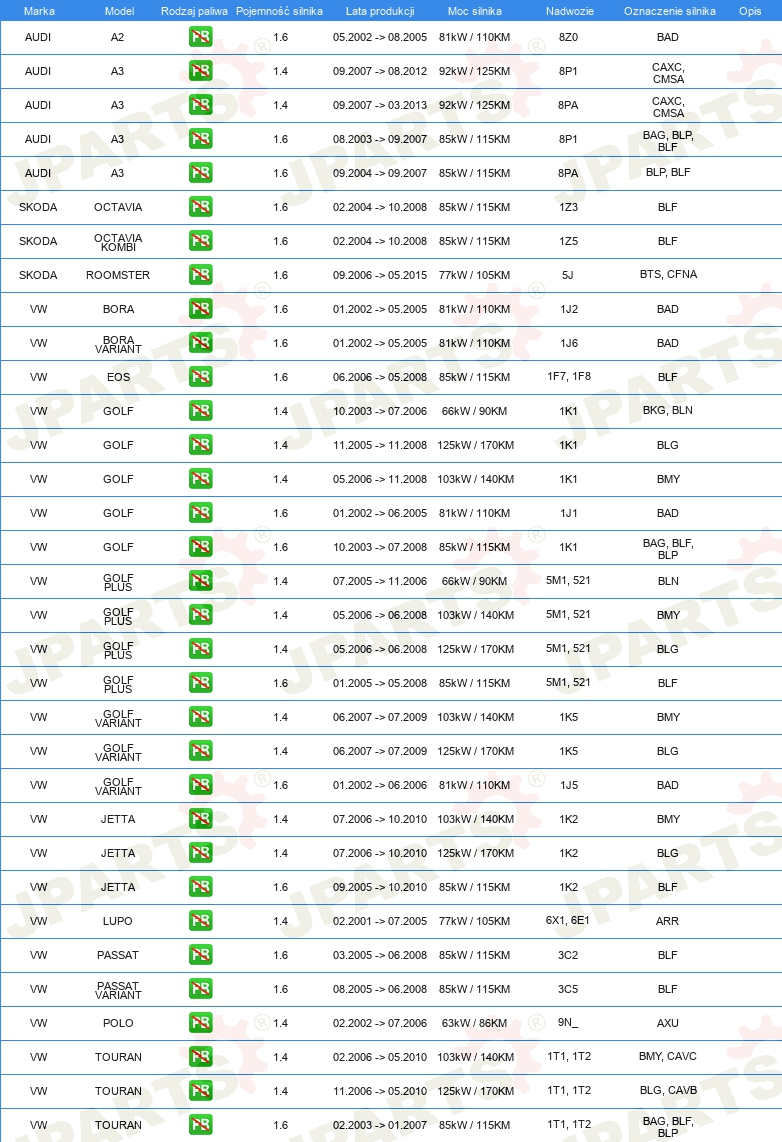The image size is (782, 1142).
Task: Select the fuel icon in the GOLF PLUS BLN row
Action: [x=200, y=580]
